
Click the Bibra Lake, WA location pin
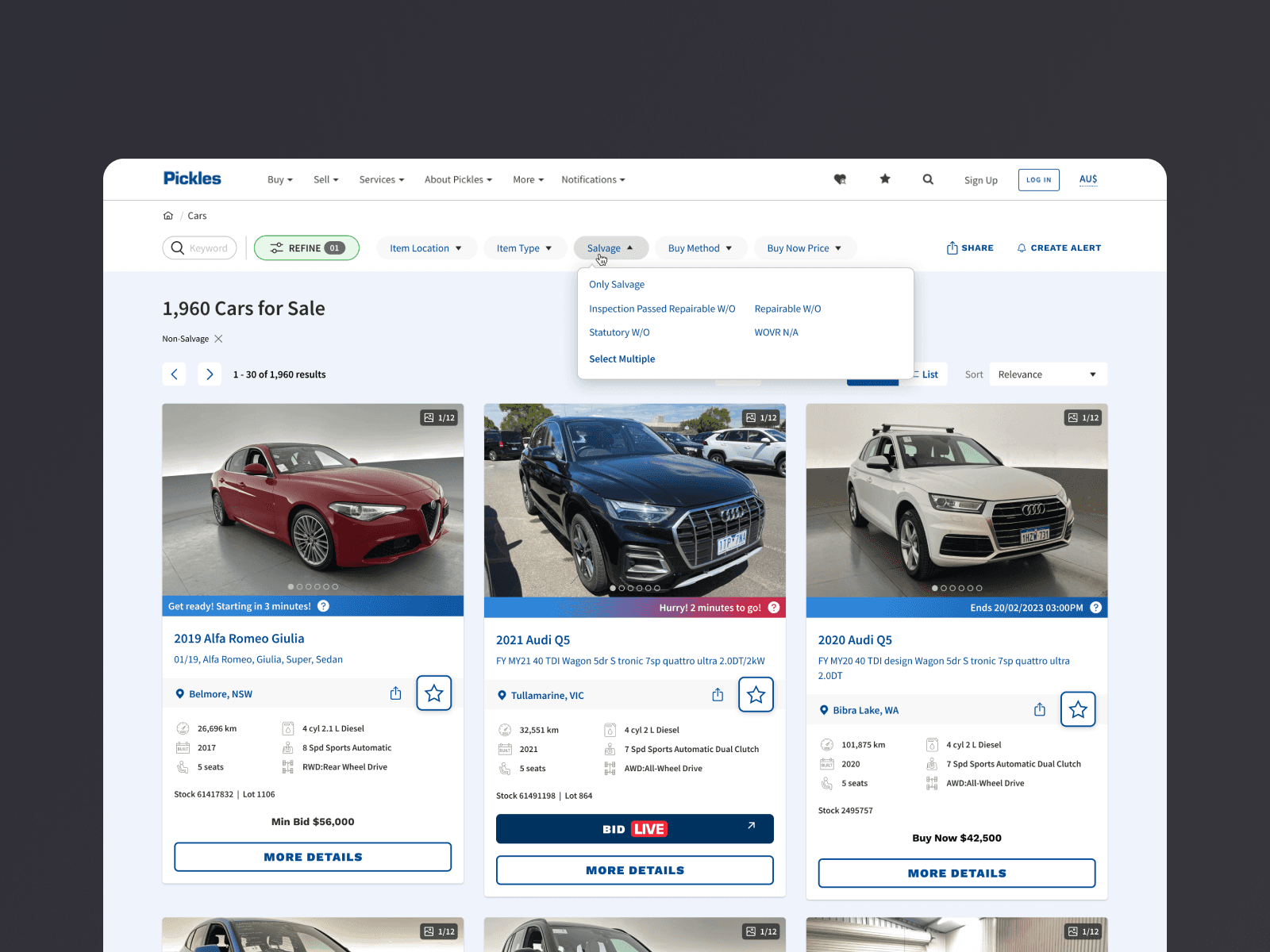824,711
